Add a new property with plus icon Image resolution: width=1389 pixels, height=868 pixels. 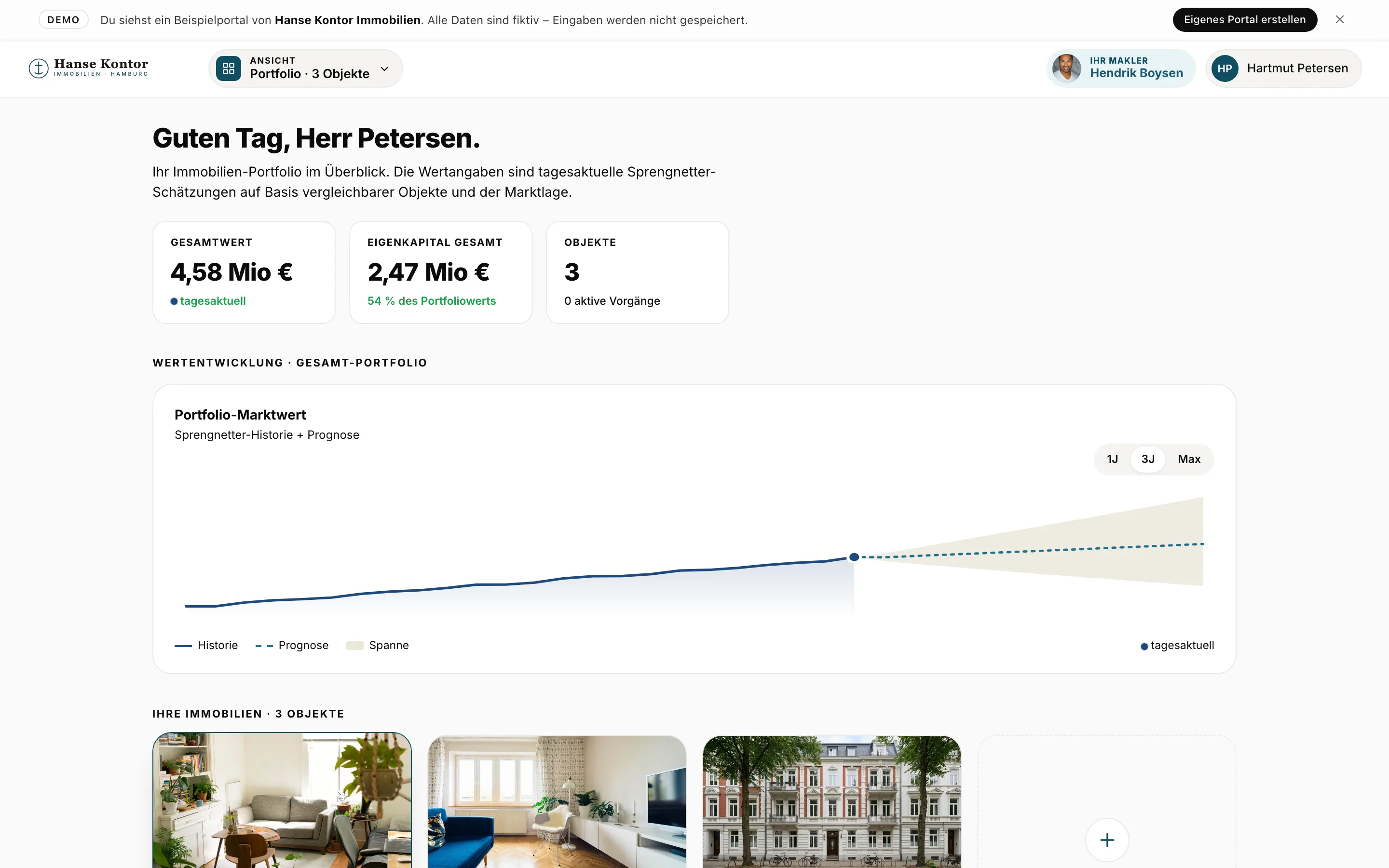[1107, 840]
